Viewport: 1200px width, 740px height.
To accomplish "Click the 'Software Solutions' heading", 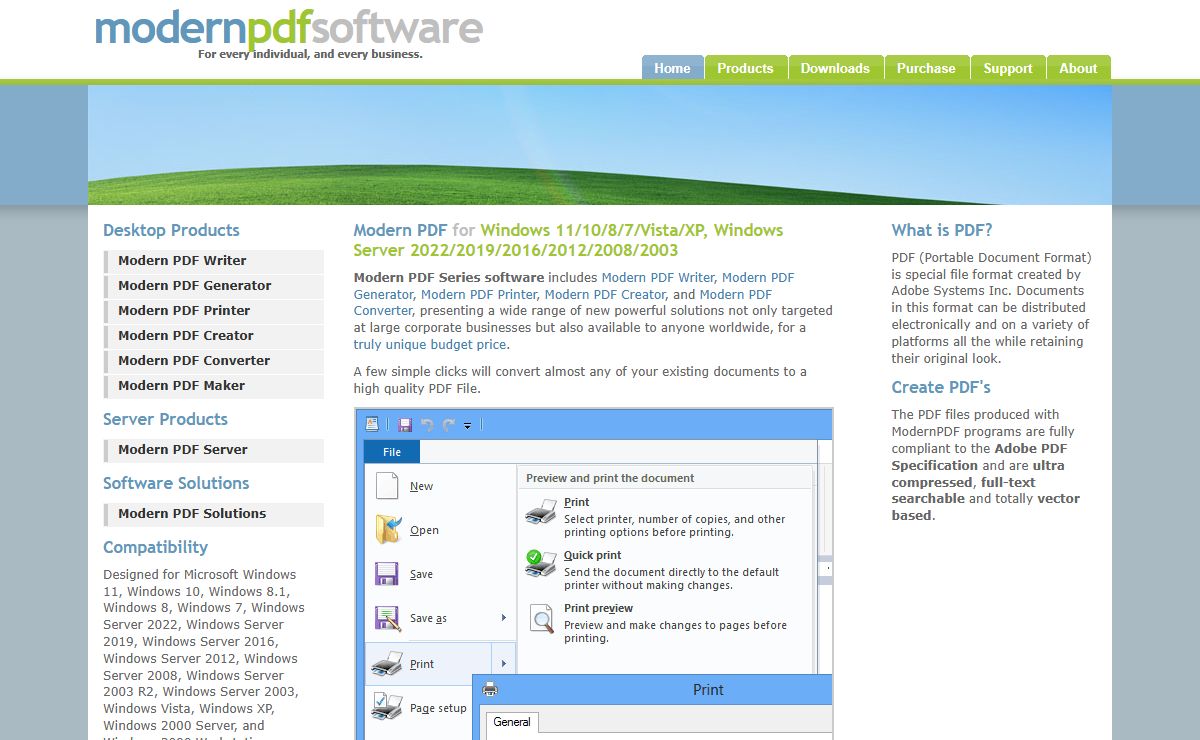I will click(176, 483).
